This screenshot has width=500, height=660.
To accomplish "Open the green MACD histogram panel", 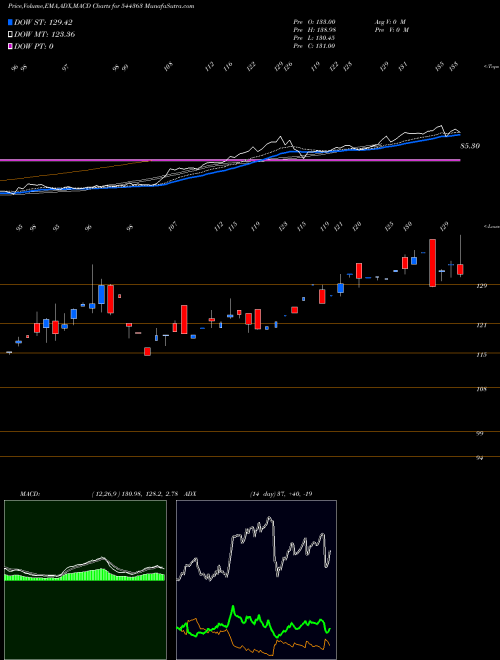I will tap(85, 580).
